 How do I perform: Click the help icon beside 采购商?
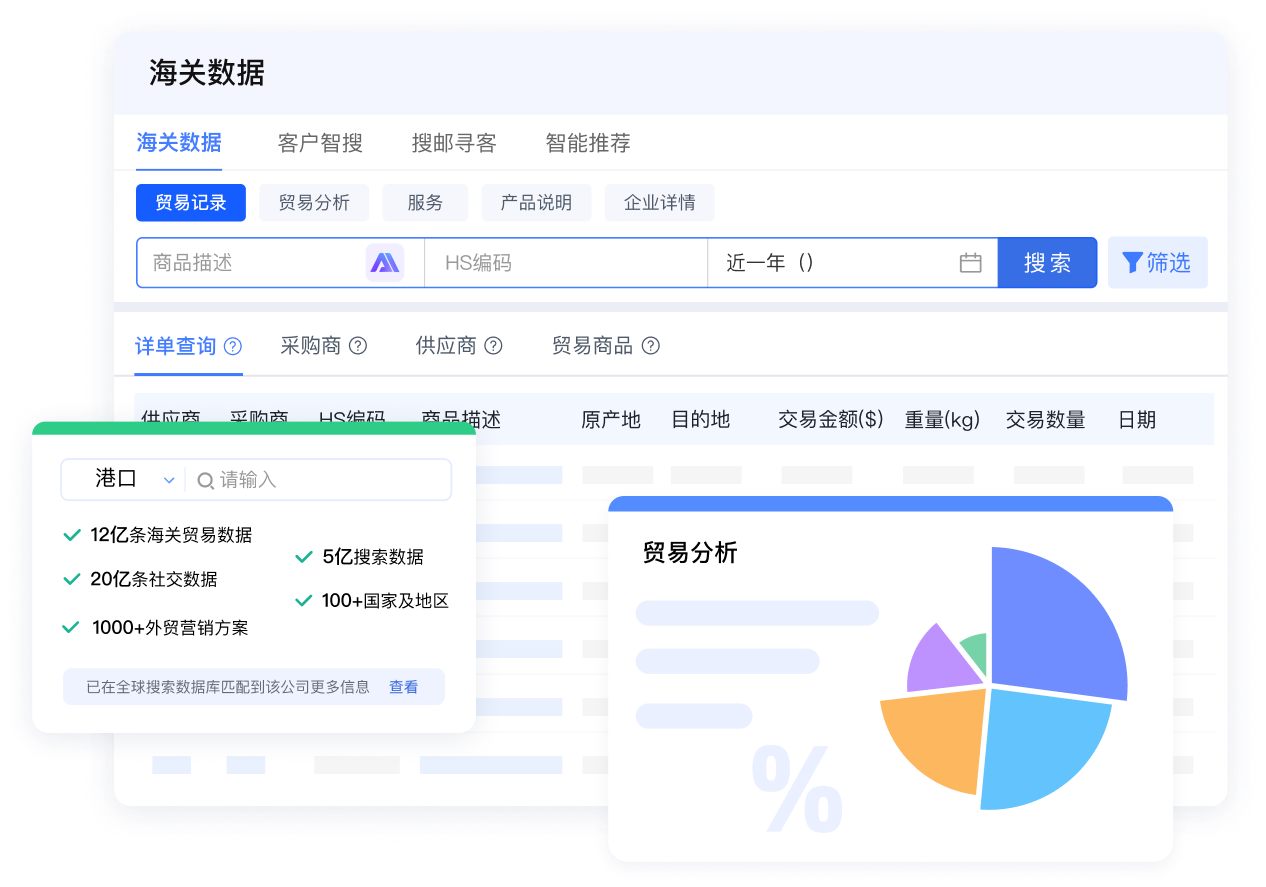[358, 346]
